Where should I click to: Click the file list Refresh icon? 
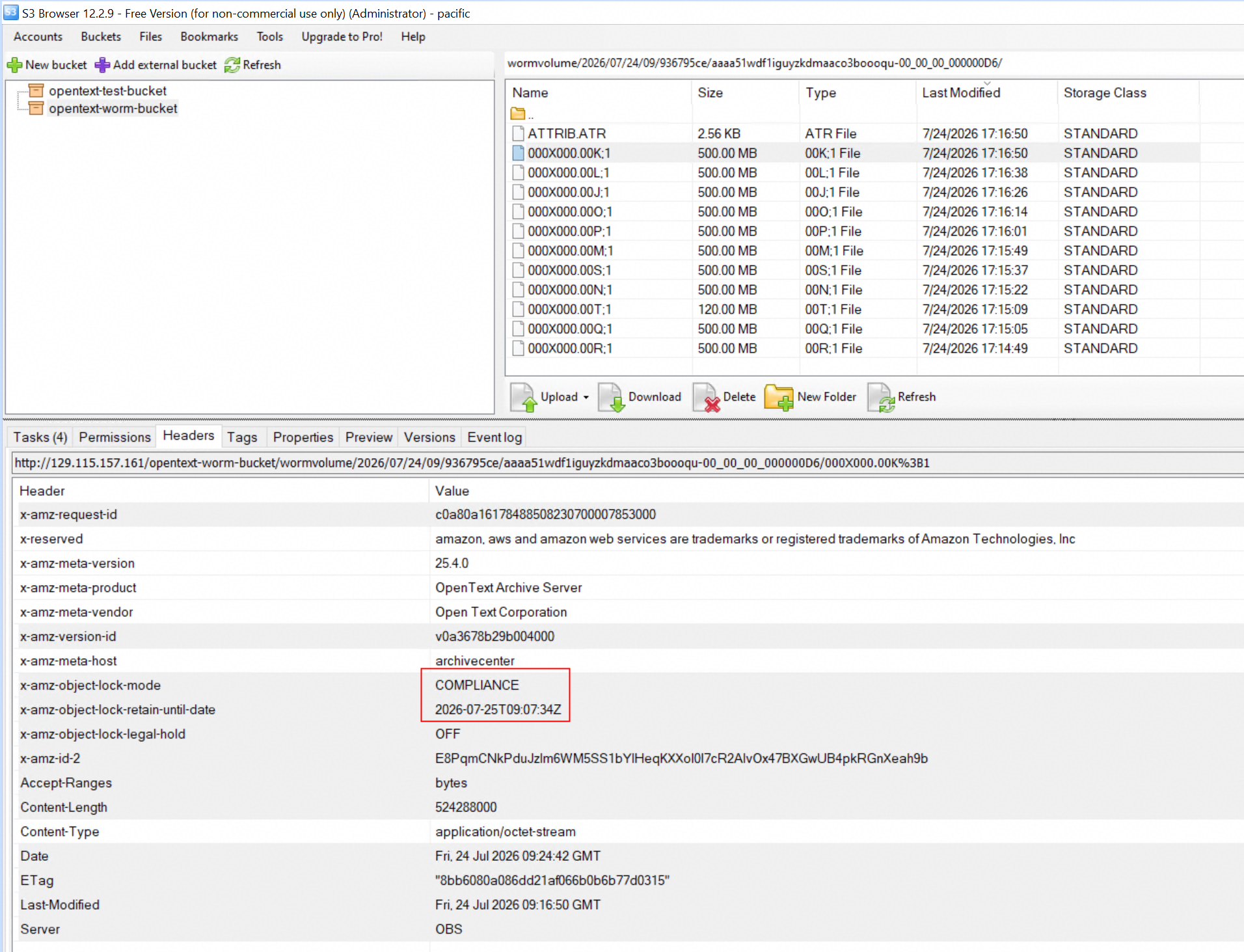881,398
